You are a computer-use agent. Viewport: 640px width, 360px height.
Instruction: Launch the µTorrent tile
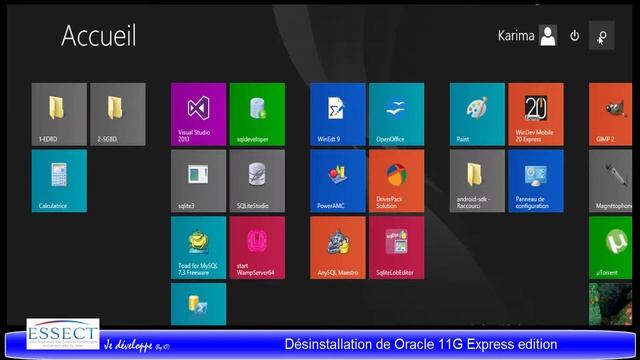click(611, 248)
